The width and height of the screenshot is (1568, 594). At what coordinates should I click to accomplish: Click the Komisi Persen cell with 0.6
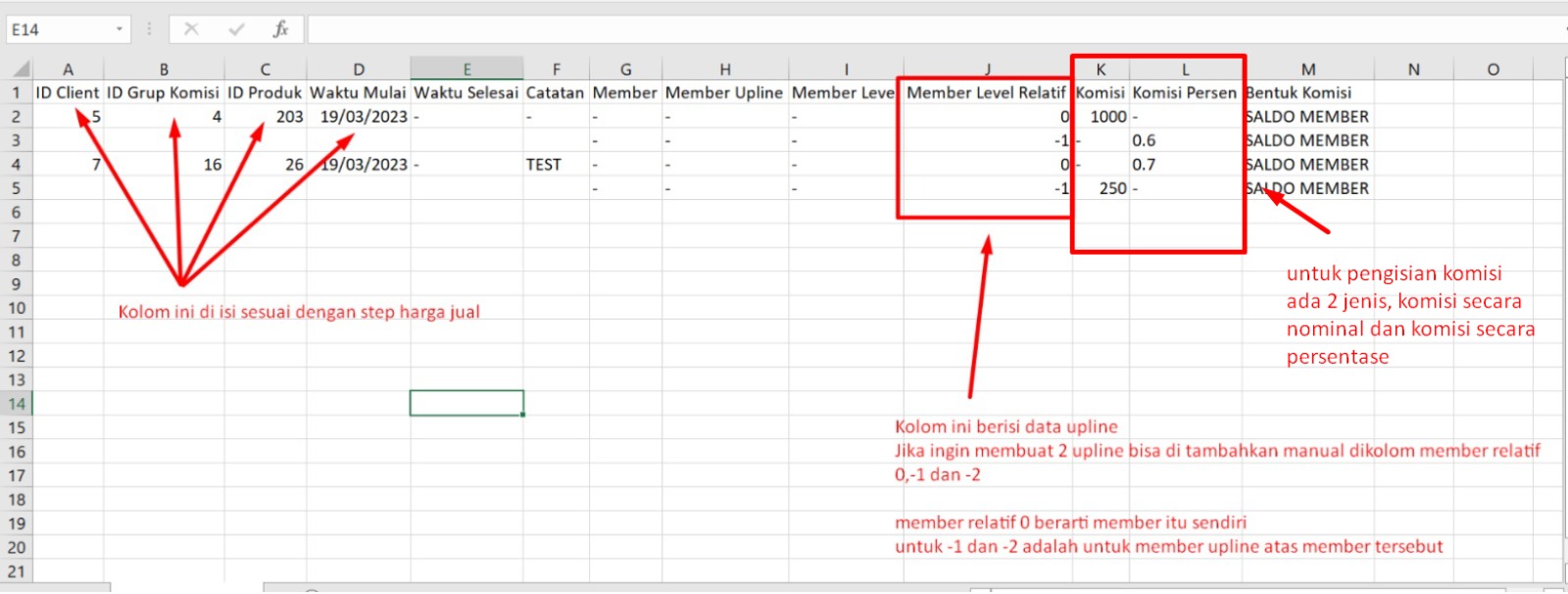point(1186,140)
